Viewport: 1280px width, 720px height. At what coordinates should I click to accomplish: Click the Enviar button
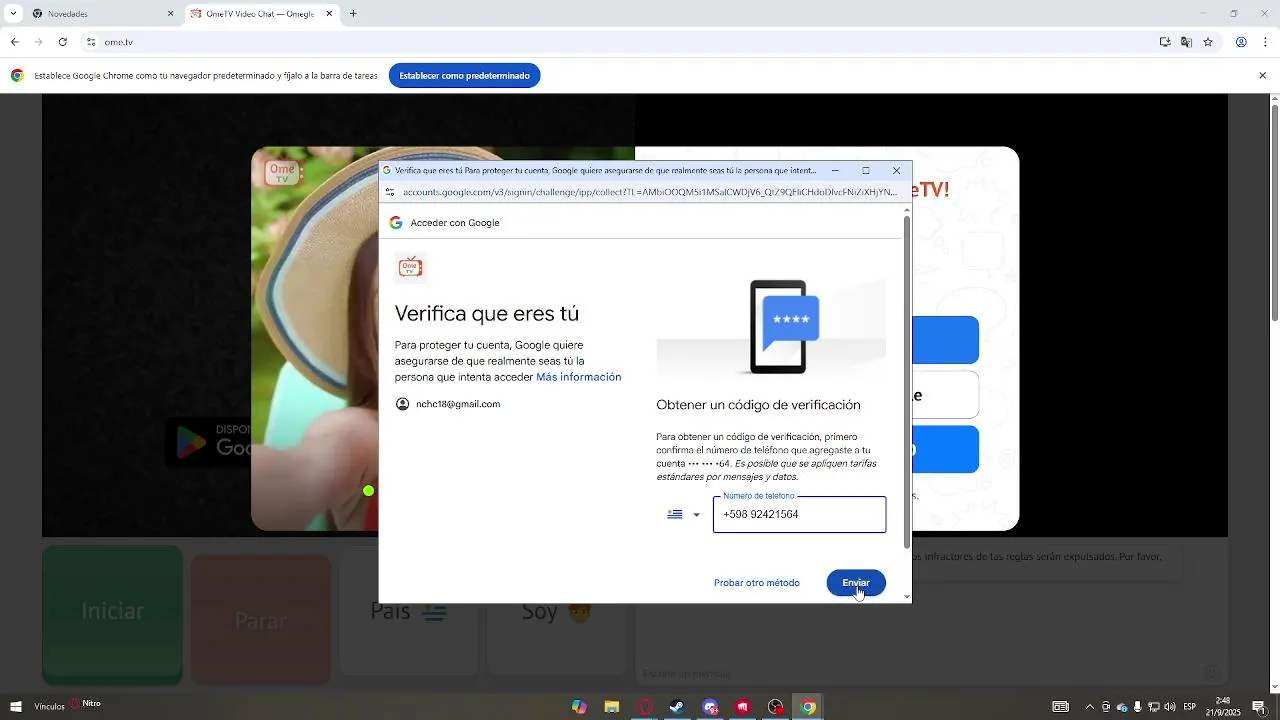point(856,583)
